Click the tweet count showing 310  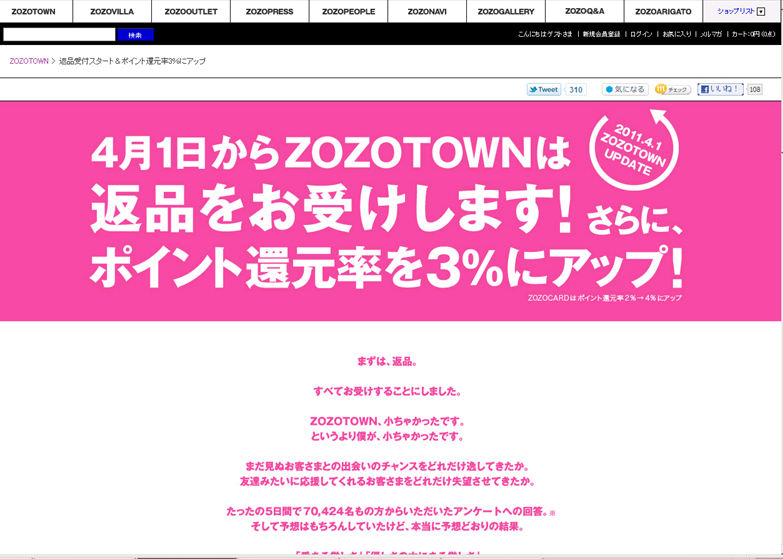(575, 89)
